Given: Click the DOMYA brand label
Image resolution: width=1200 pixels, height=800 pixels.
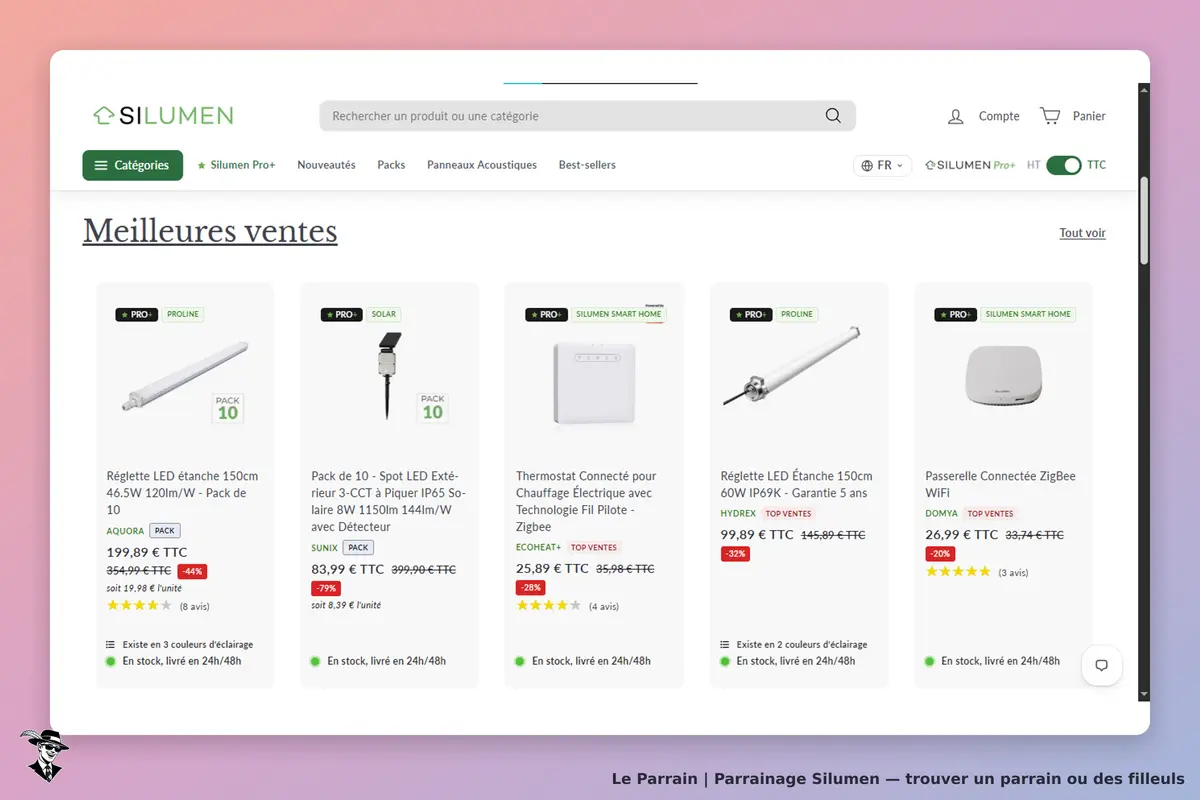Looking at the screenshot, I should [942, 514].
